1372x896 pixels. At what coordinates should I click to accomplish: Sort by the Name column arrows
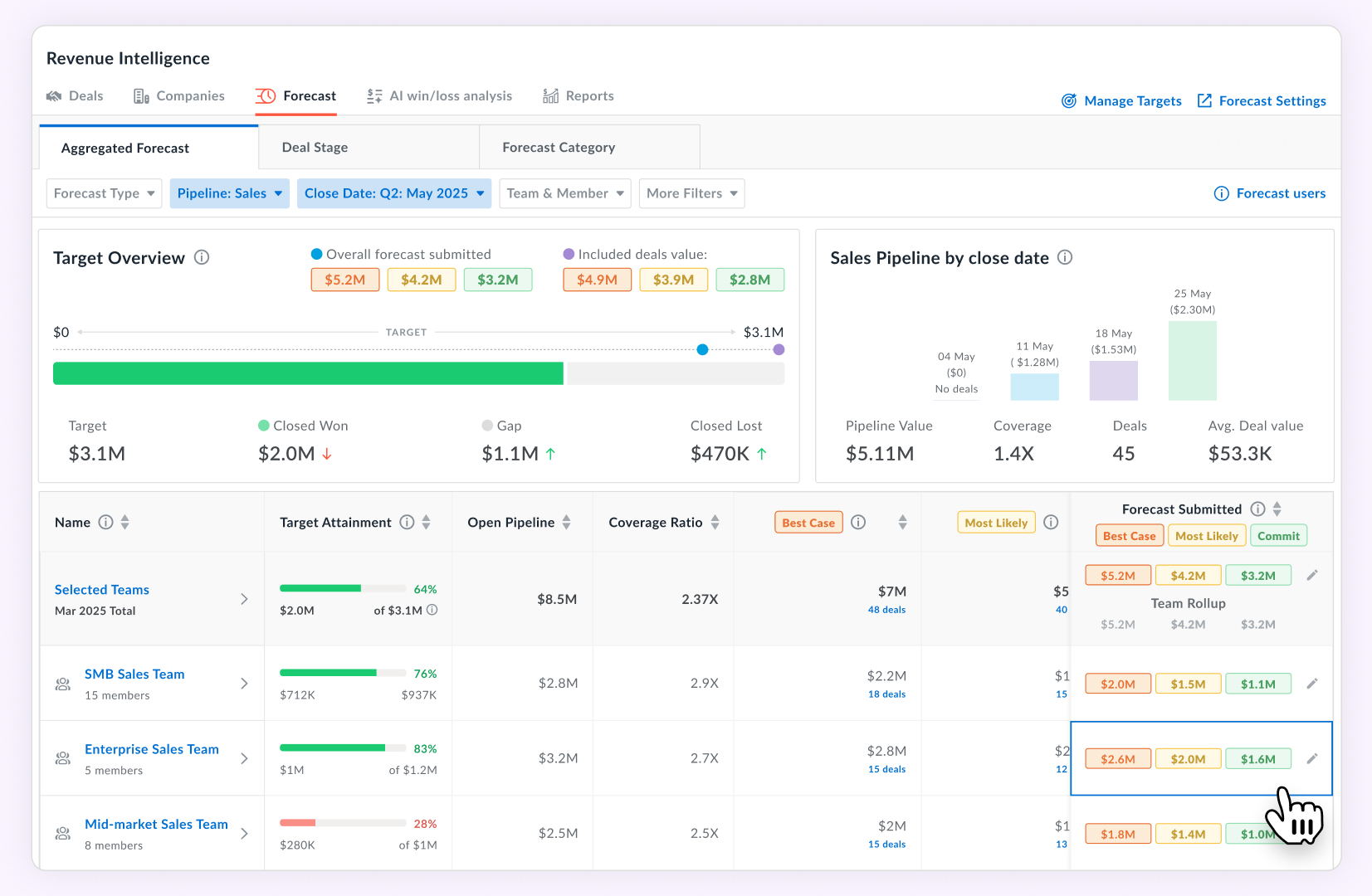click(125, 522)
